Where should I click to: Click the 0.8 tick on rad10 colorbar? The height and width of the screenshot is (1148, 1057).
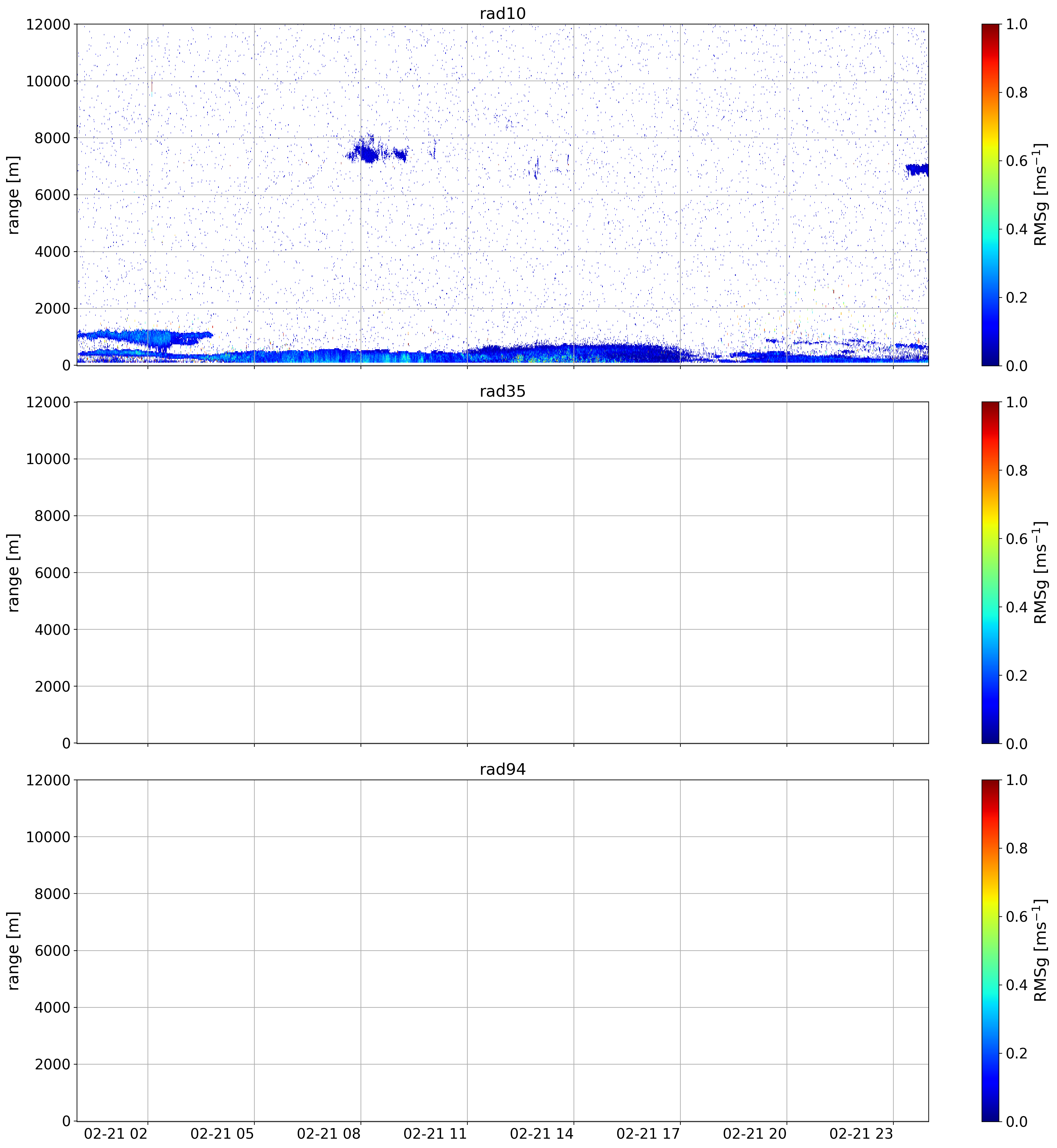pos(1016,93)
